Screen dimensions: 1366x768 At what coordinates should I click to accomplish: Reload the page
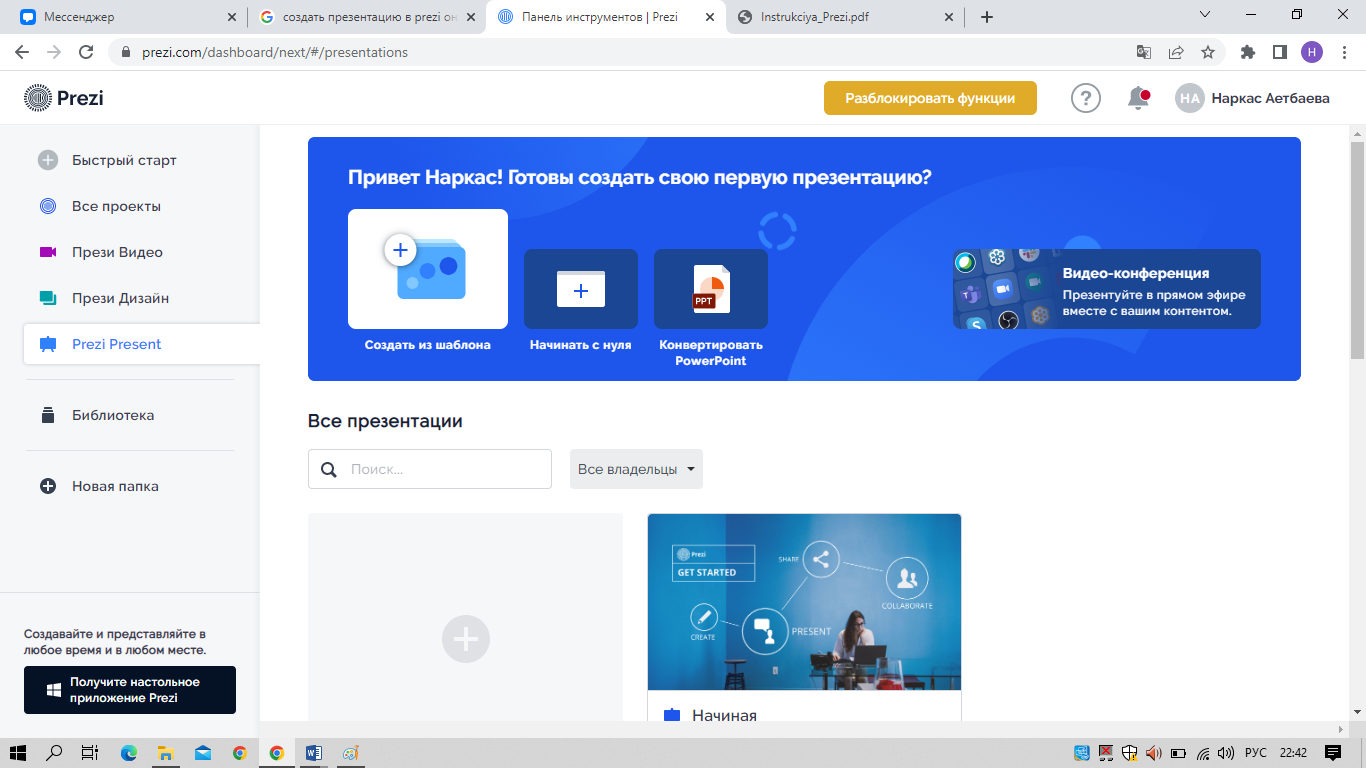[x=86, y=52]
